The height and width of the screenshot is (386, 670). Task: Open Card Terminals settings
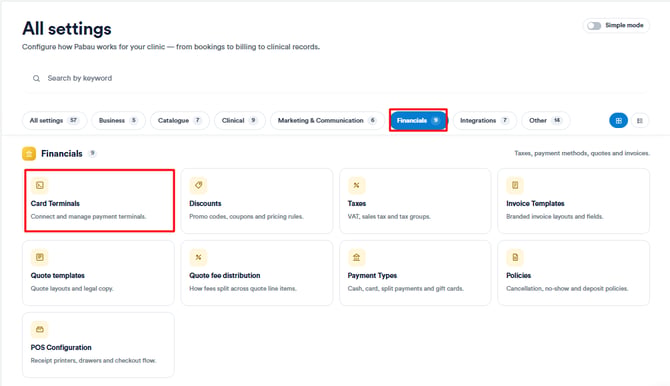tap(99, 201)
